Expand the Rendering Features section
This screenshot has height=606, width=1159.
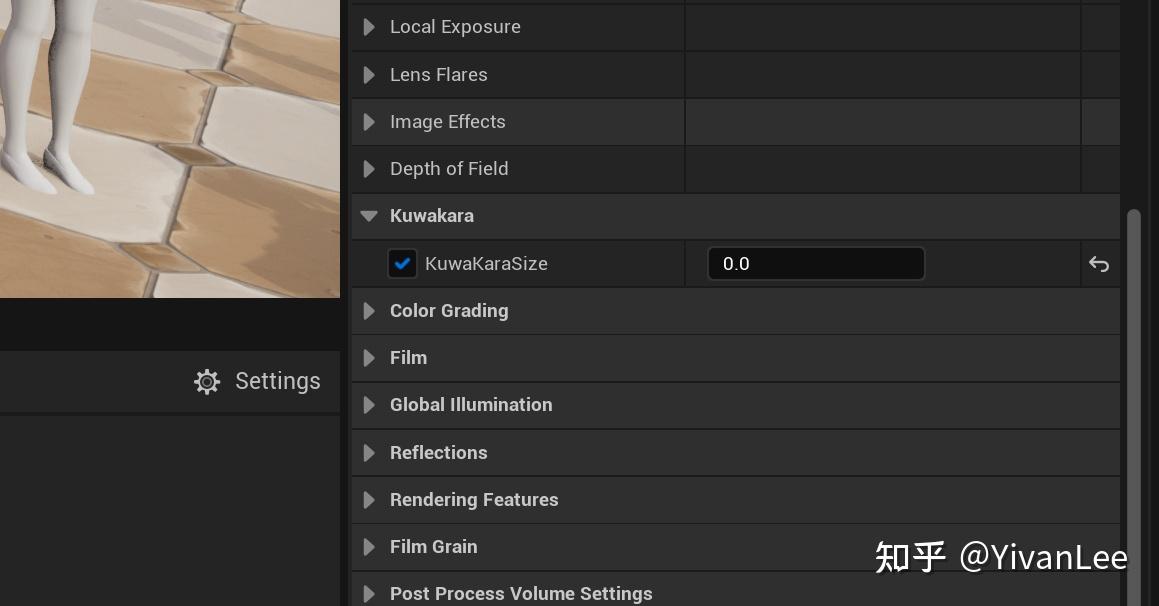click(369, 499)
